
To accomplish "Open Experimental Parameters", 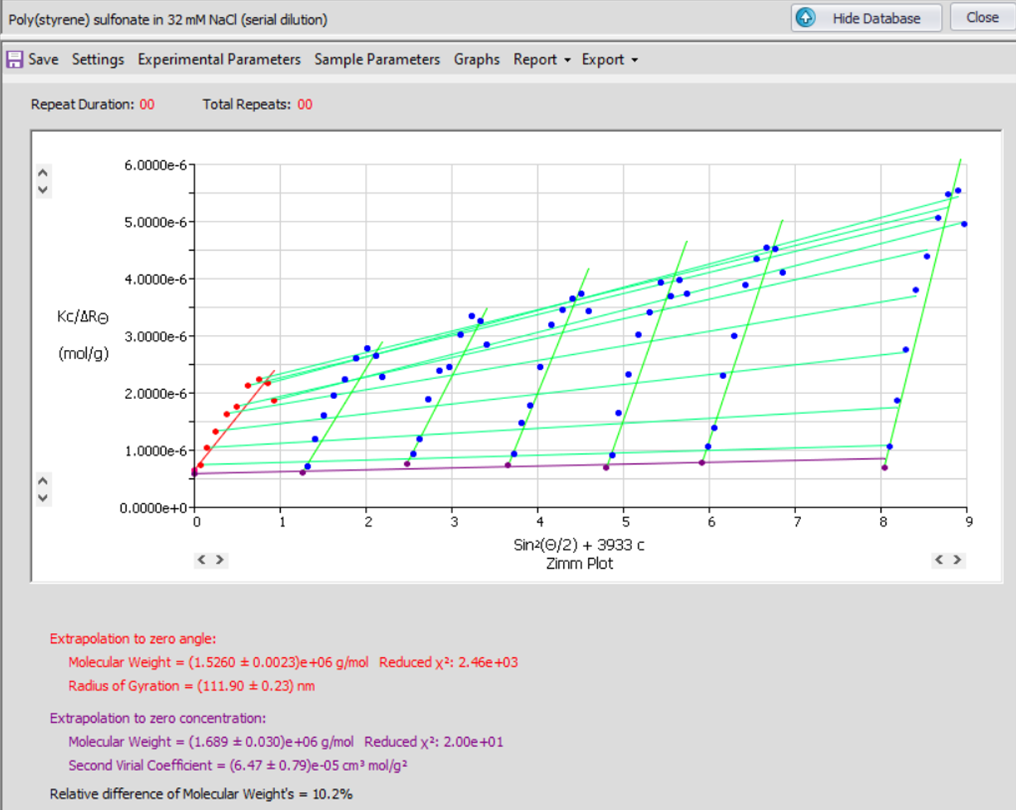I will pyautogui.click(x=219, y=60).
